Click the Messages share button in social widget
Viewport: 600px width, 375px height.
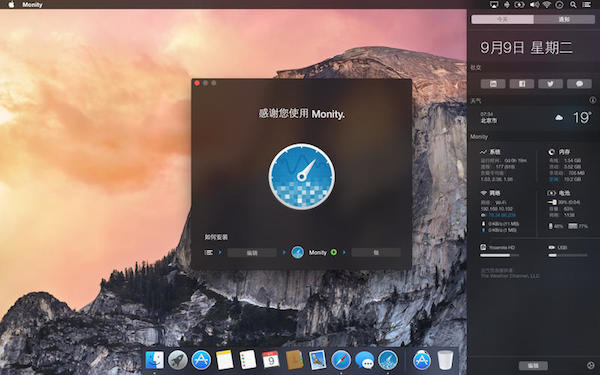(x=579, y=84)
